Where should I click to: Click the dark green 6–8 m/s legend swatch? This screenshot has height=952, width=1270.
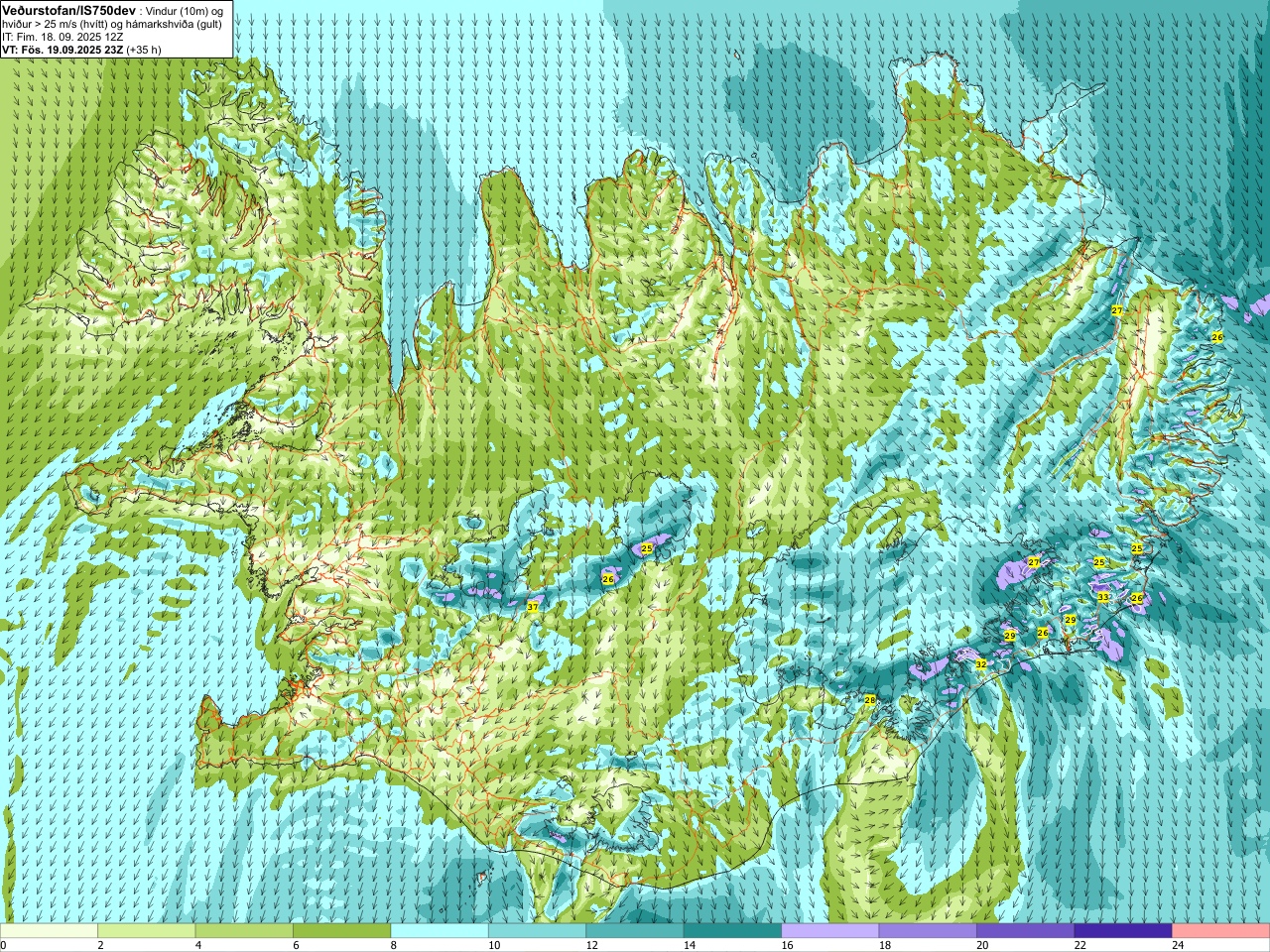[x=341, y=931]
